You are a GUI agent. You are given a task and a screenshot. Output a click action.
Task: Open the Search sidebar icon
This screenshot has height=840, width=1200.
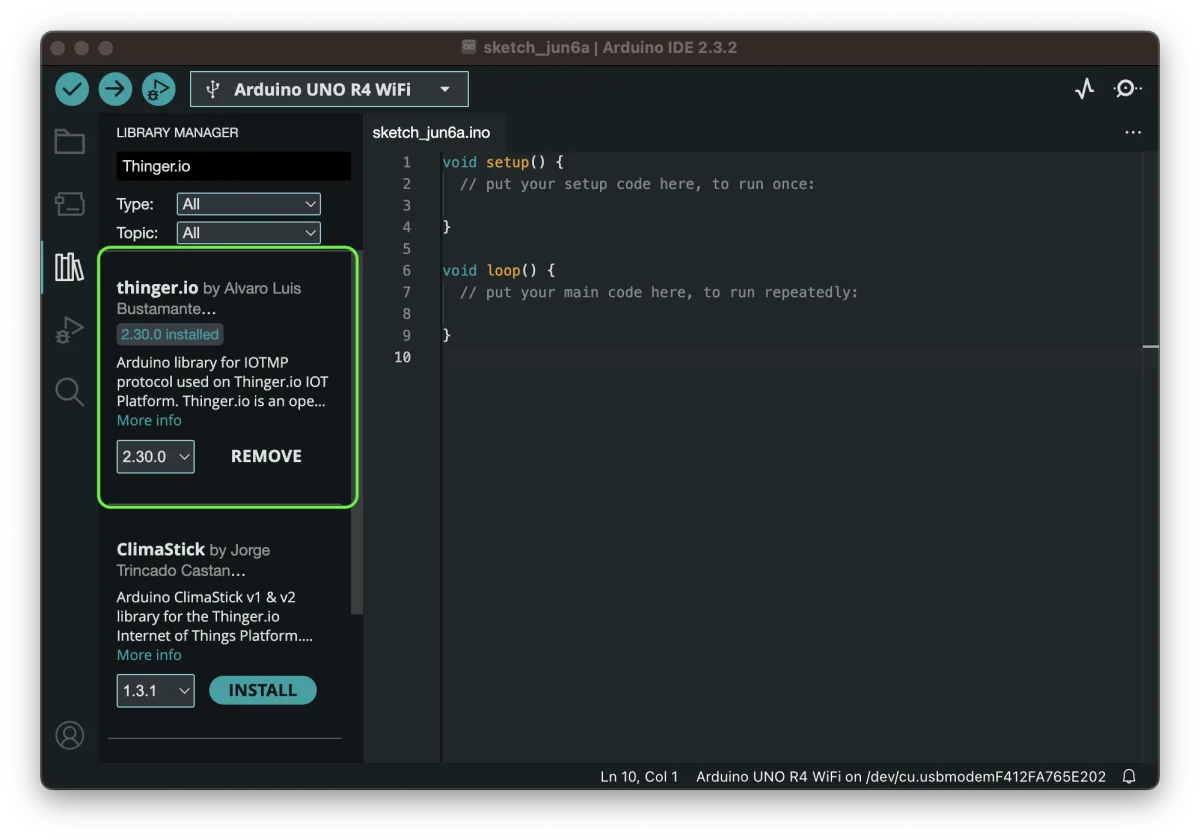[x=69, y=392]
